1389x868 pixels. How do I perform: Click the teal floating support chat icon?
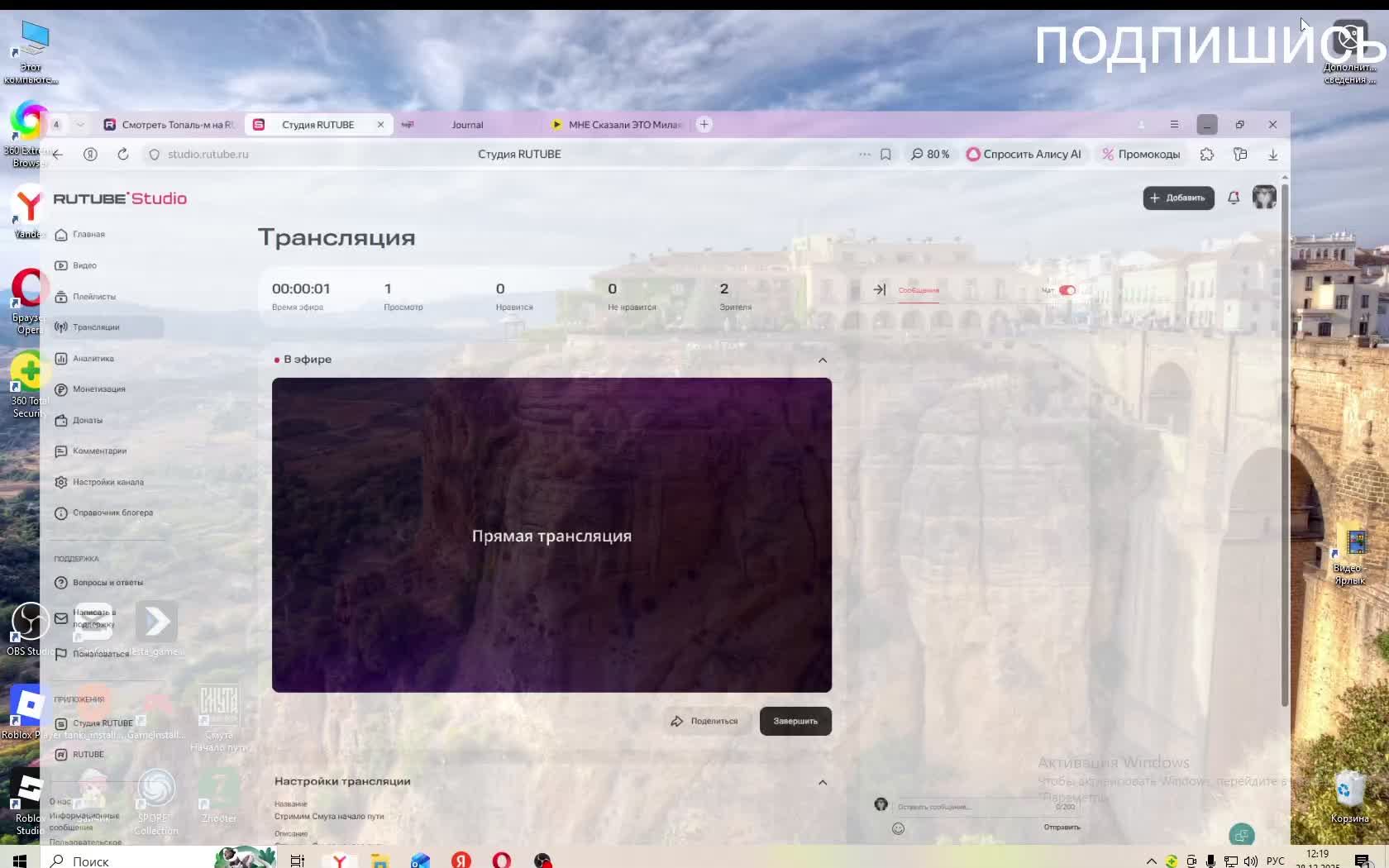click(1242, 835)
